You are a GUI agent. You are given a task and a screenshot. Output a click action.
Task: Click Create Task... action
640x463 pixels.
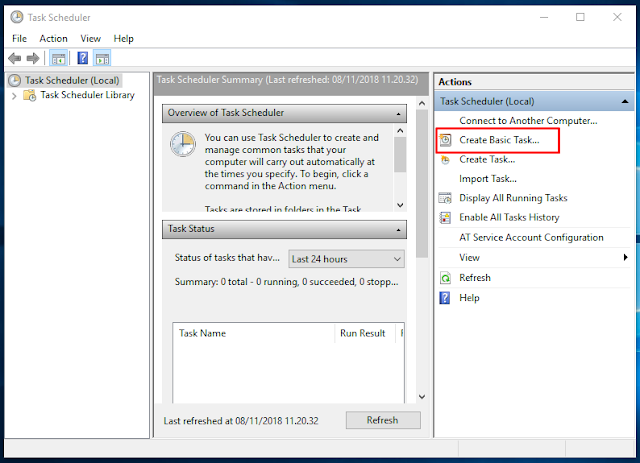[x=487, y=160]
